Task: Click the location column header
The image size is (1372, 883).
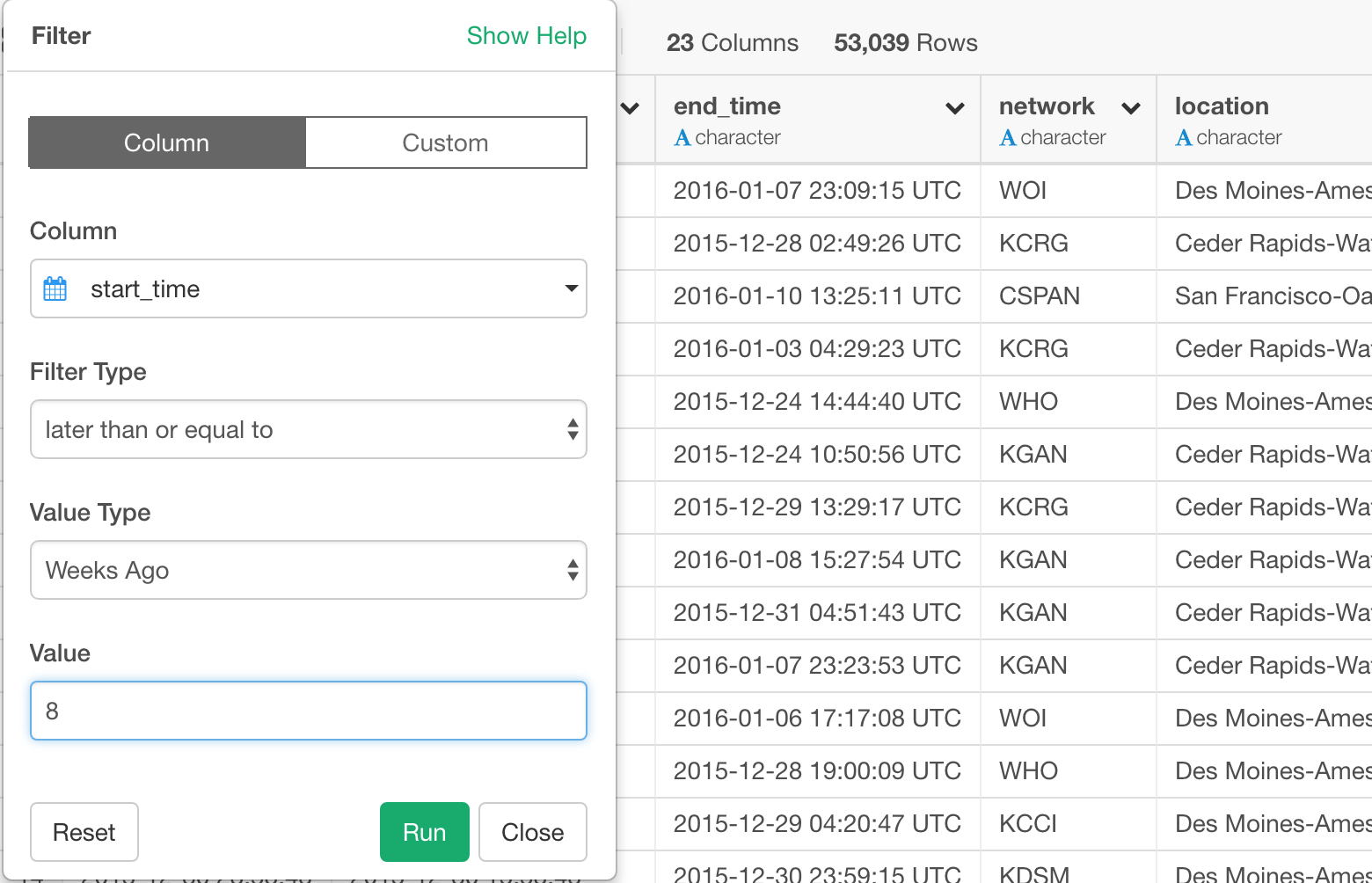Action: coord(1222,106)
